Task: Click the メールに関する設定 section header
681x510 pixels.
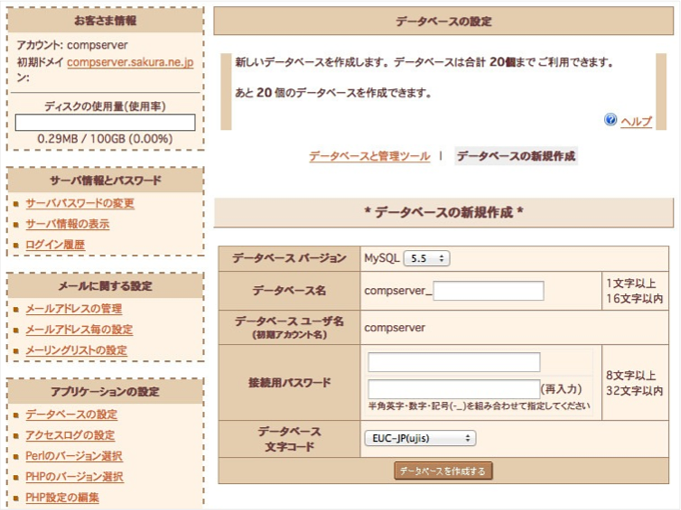Action: [x=105, y=286]
